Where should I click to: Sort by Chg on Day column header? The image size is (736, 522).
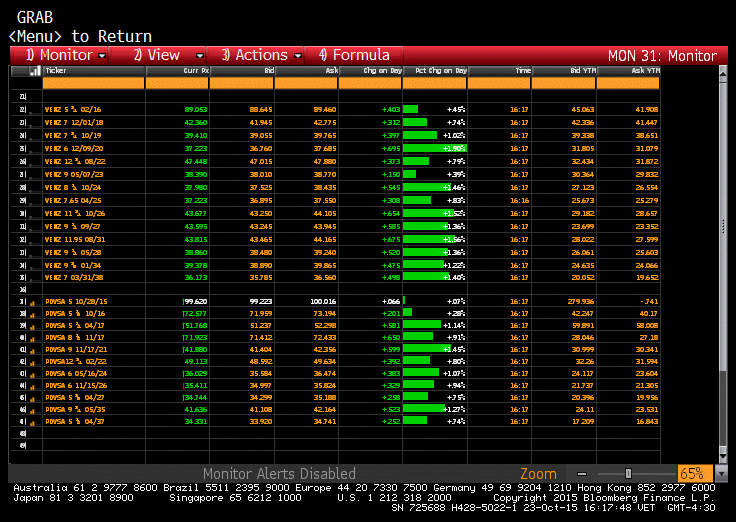coord(370,70)
